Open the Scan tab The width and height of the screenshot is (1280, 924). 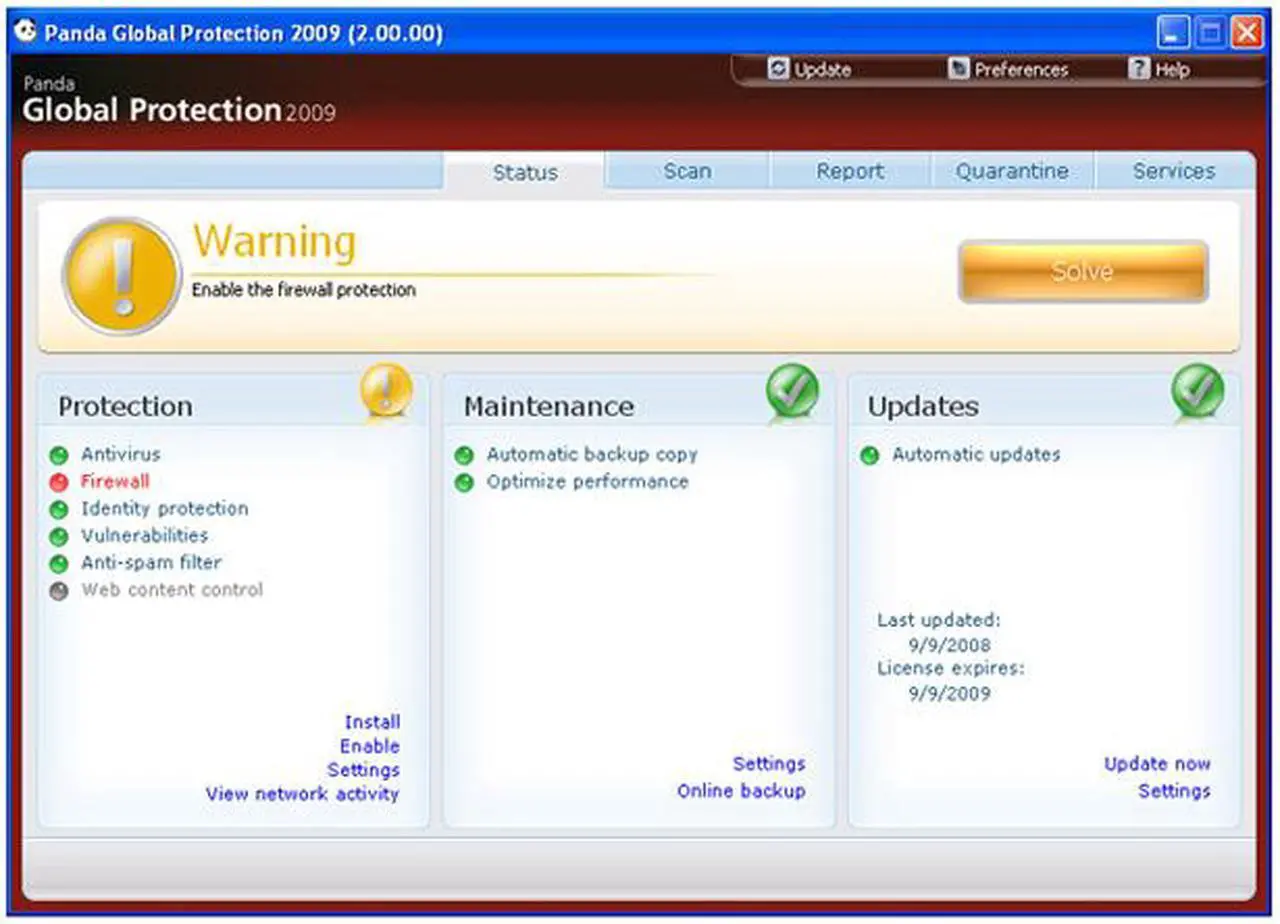pyautogui.click(x=688, y=171)
